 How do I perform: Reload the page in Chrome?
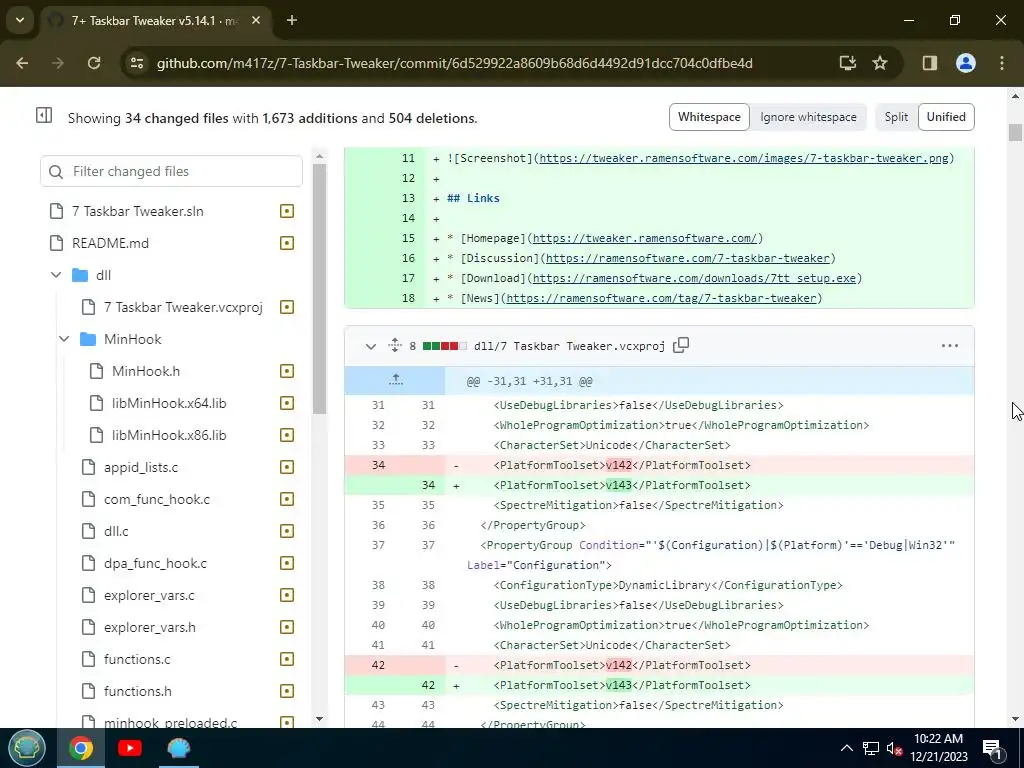coord(94,63)
